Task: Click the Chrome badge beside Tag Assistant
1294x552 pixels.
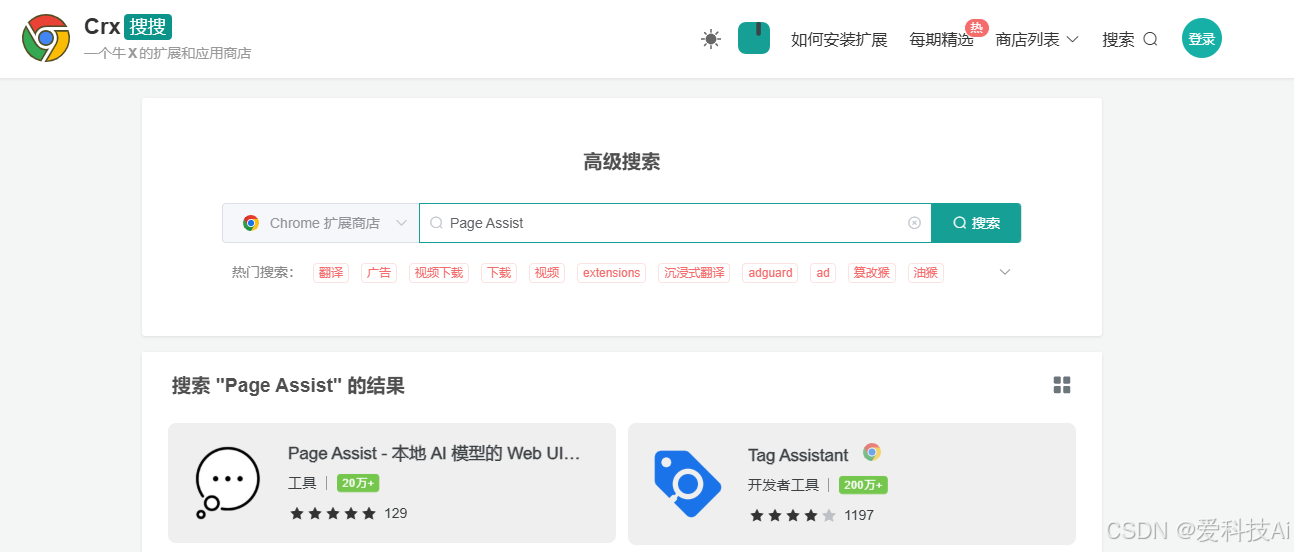Action: [x=872, y=452]
